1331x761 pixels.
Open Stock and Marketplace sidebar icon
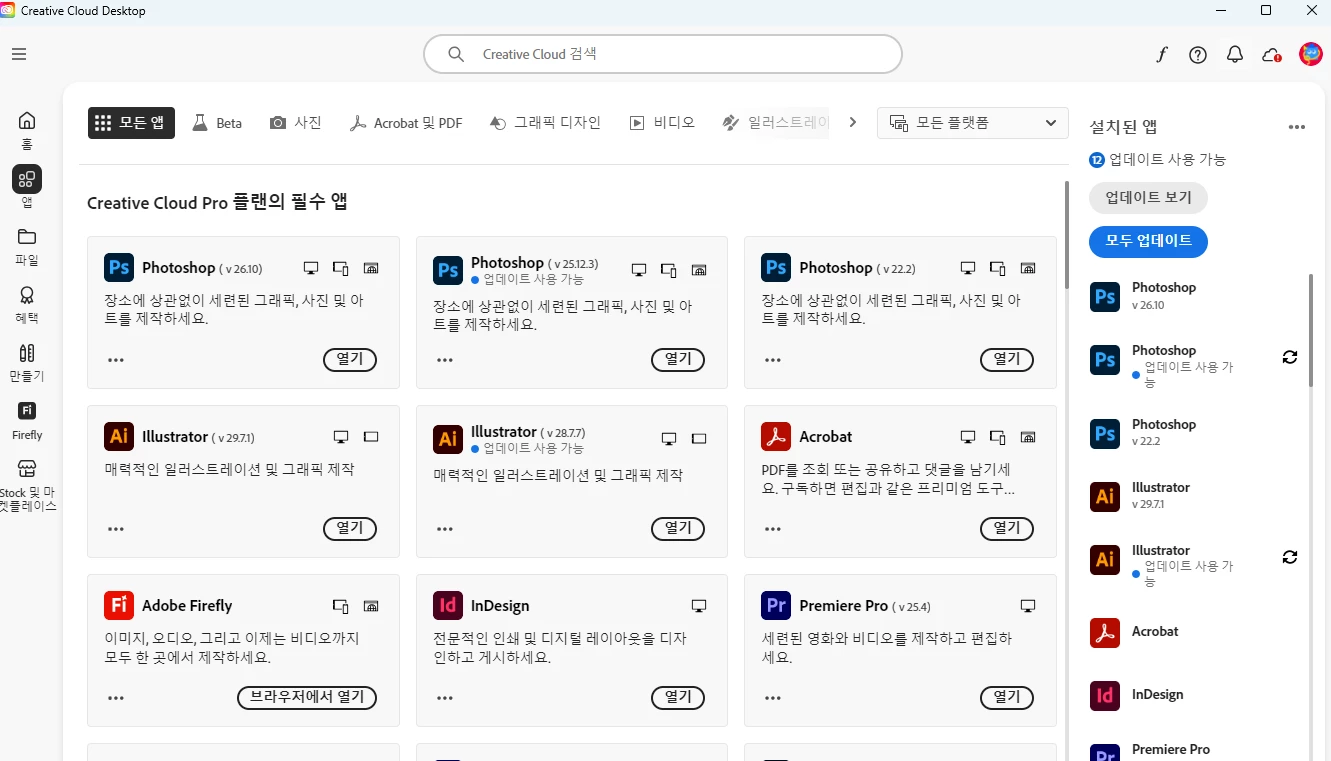click(x=27, y=469)
